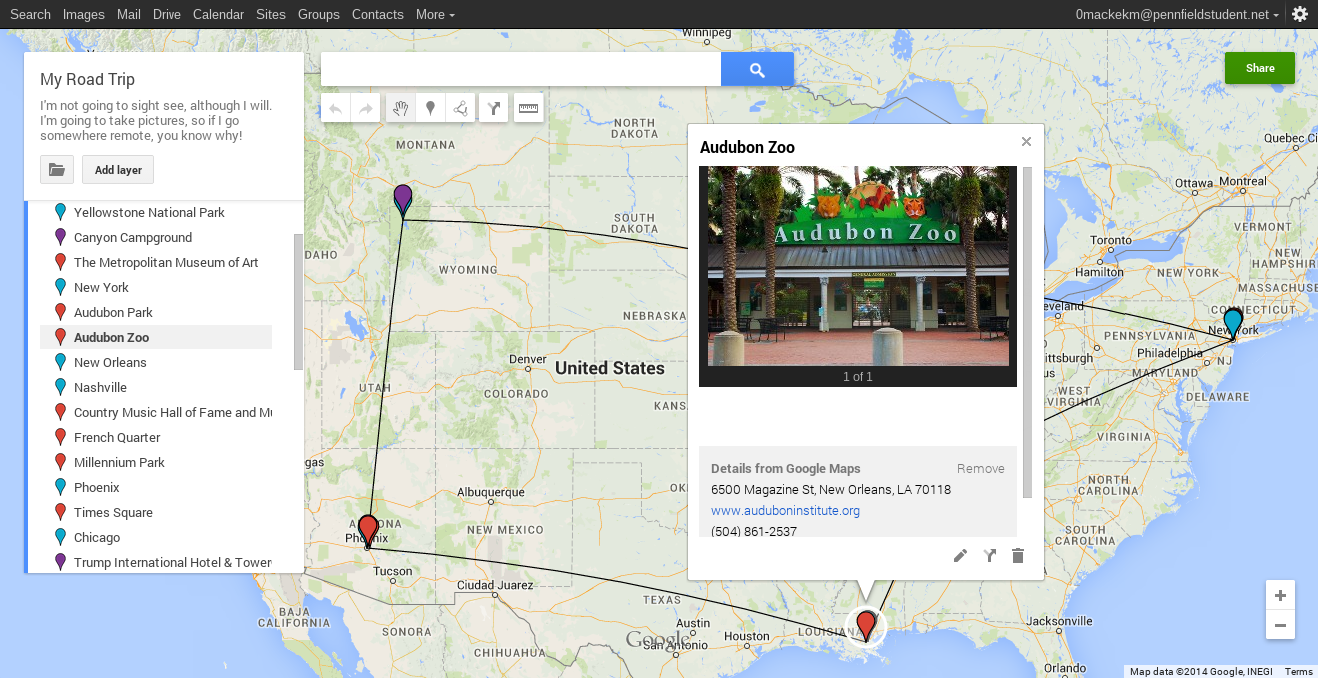1318x678 pixels.
Task: Click the My Road Trip title
Action: point(87,80)
